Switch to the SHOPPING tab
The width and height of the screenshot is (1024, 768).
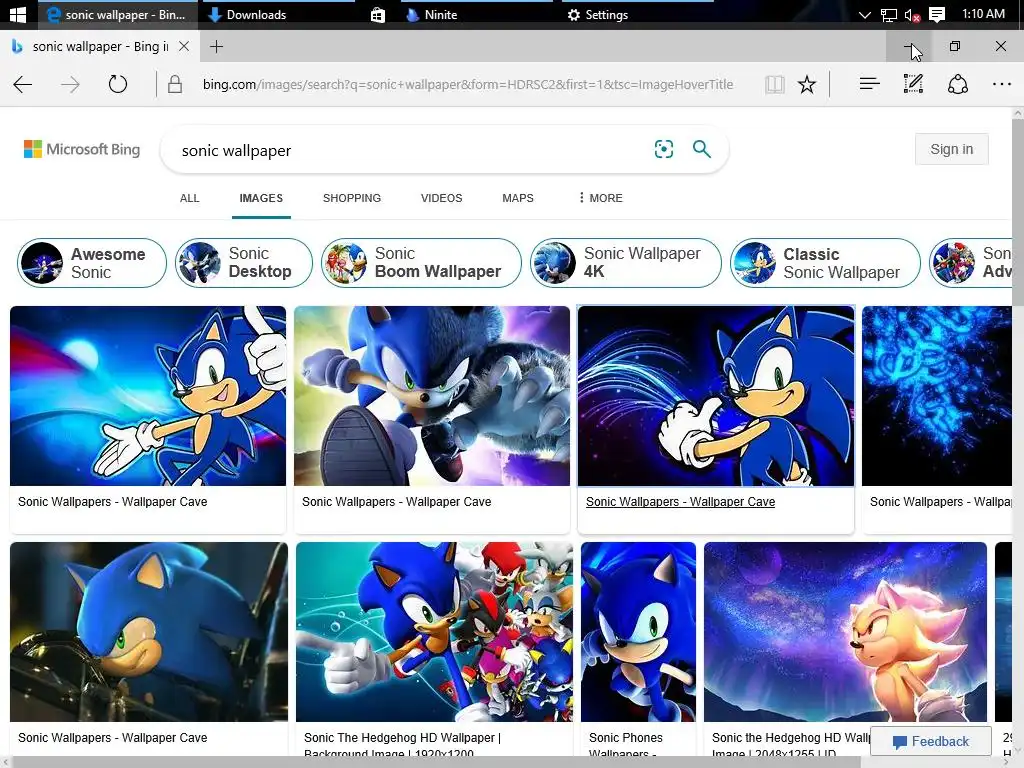click(x=351, y=198)
